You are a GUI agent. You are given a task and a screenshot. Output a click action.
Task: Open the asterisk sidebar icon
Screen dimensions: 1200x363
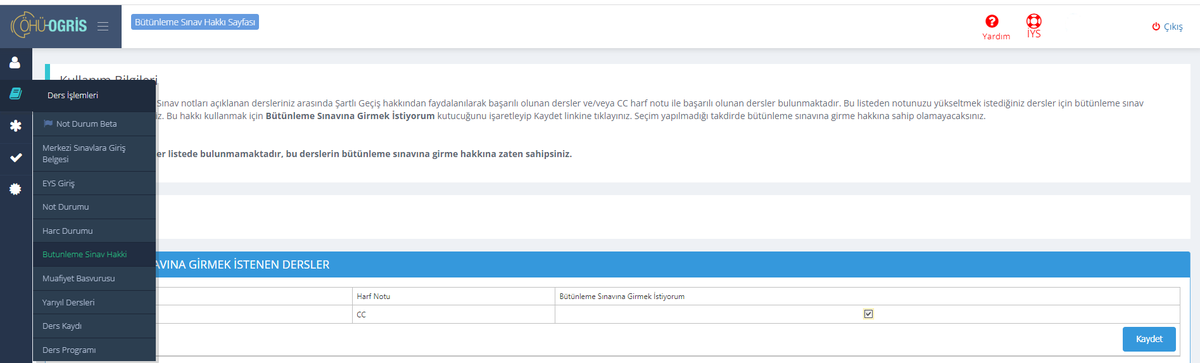pyautogui.click(x=15, y=126)
